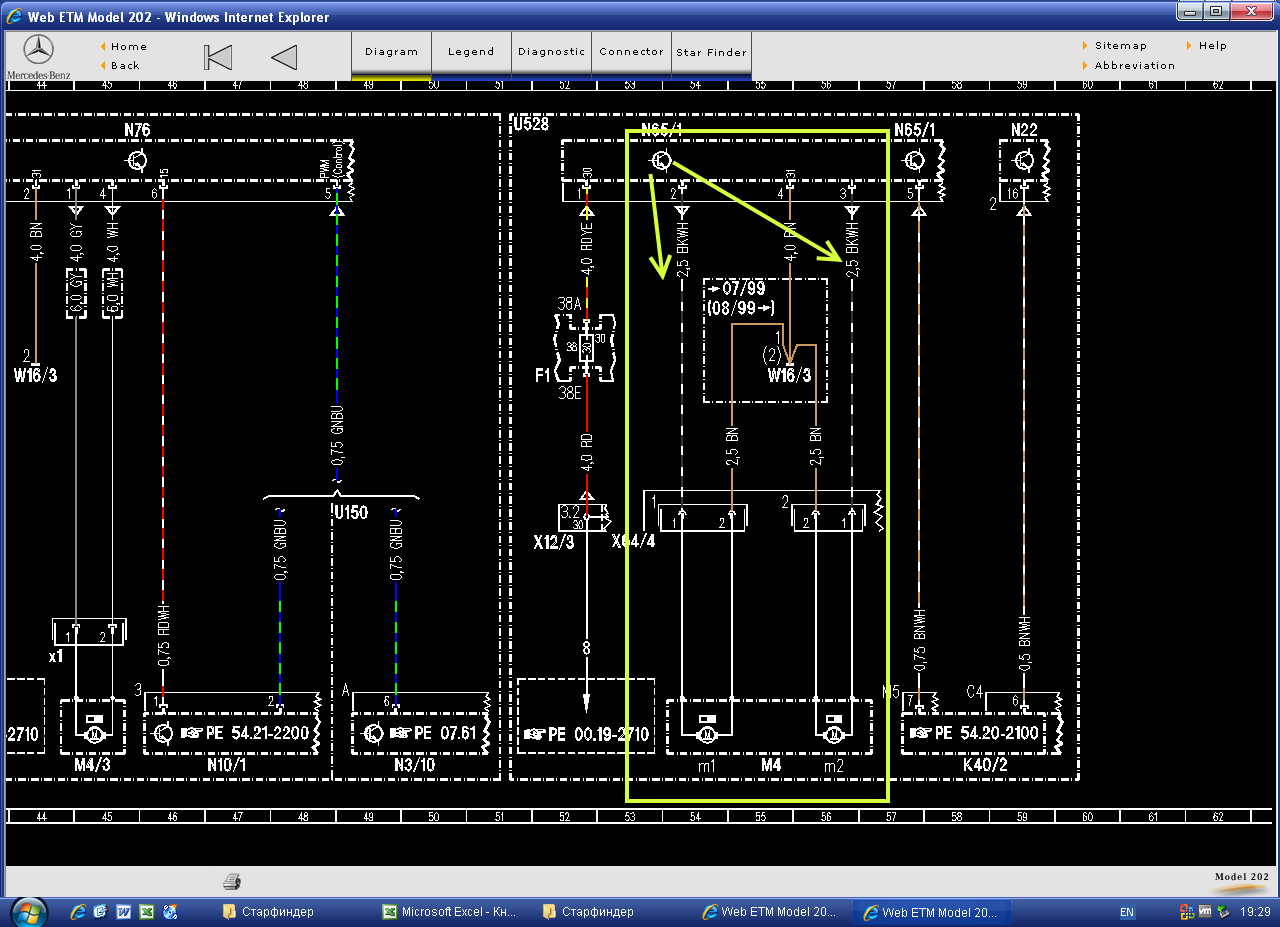Image resolution: width=1280 pixels, height=927 pixels.
Task: Click the 0,75 RDWH wire label
Action: (x=162, y=633)
